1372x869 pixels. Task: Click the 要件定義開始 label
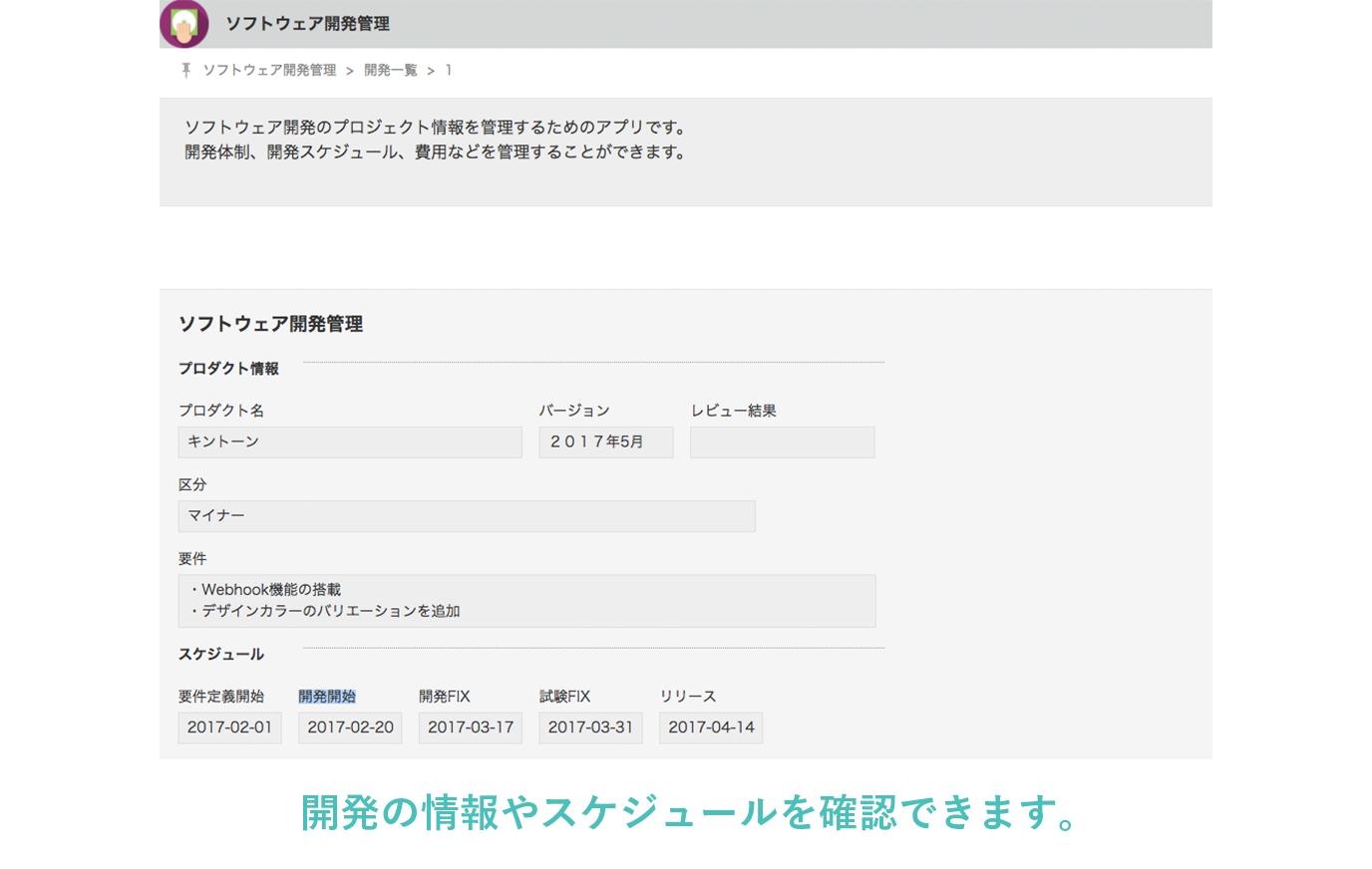click(221, 697)
